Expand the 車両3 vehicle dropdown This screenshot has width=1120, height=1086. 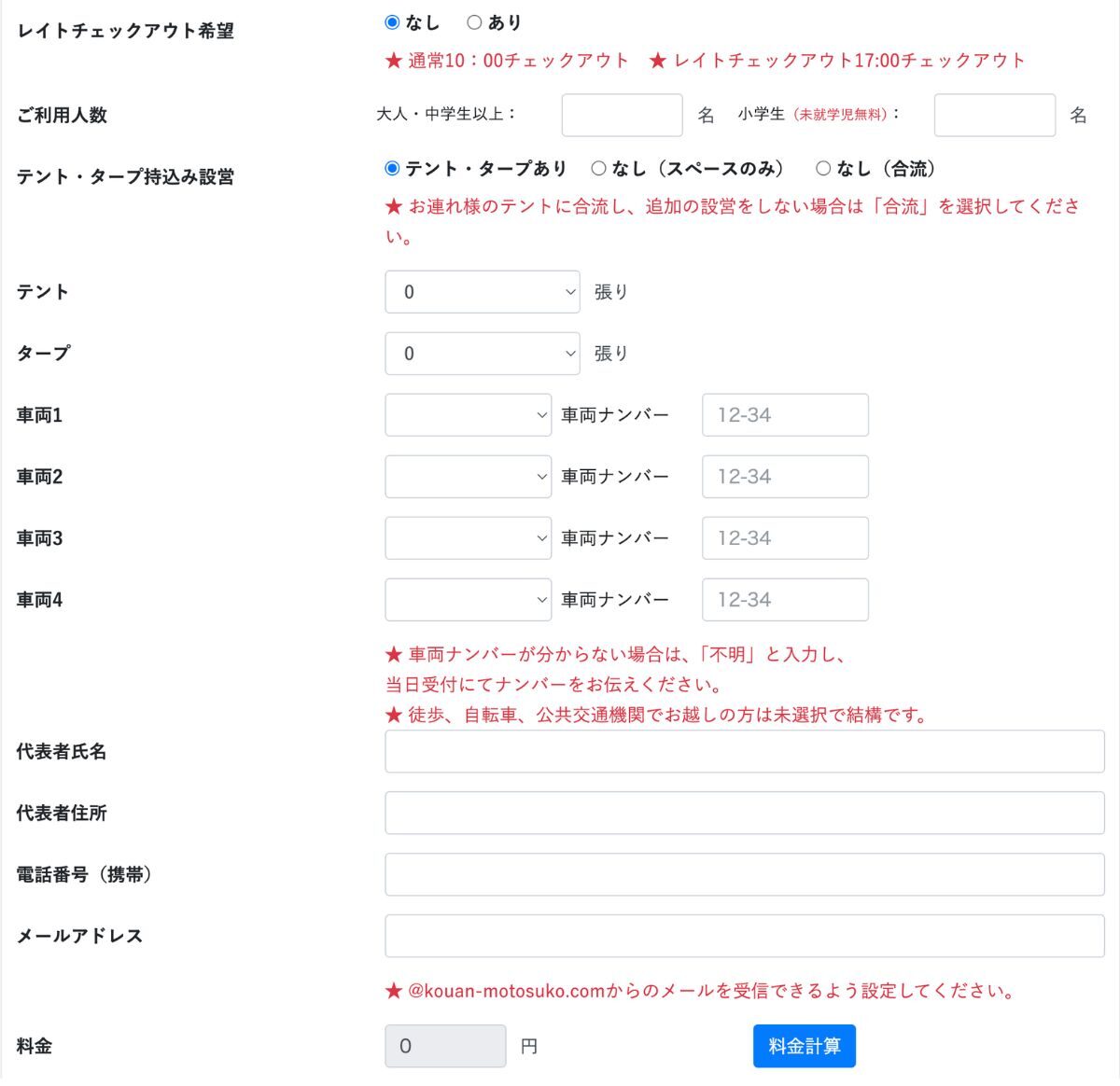coord(468,537)
